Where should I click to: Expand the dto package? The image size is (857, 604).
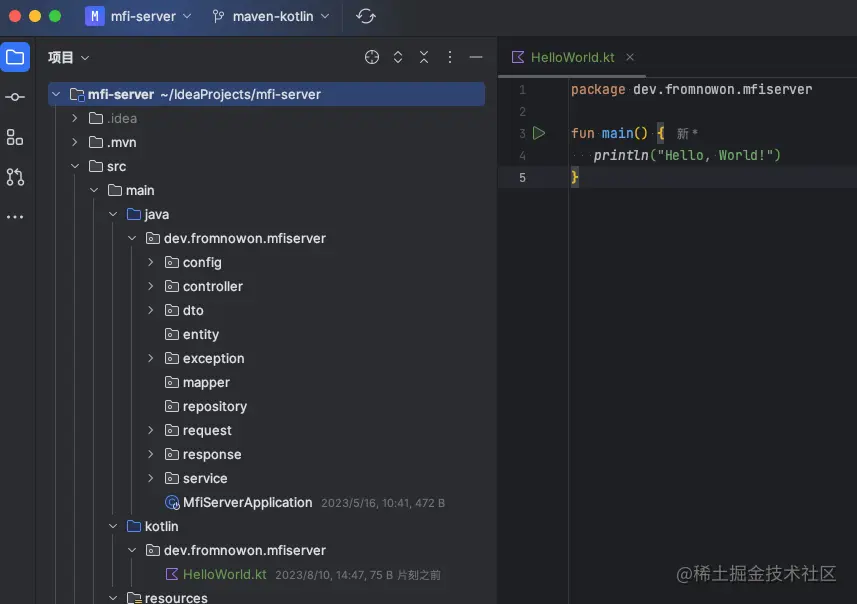pyautogui.click(x=151, y=310)
